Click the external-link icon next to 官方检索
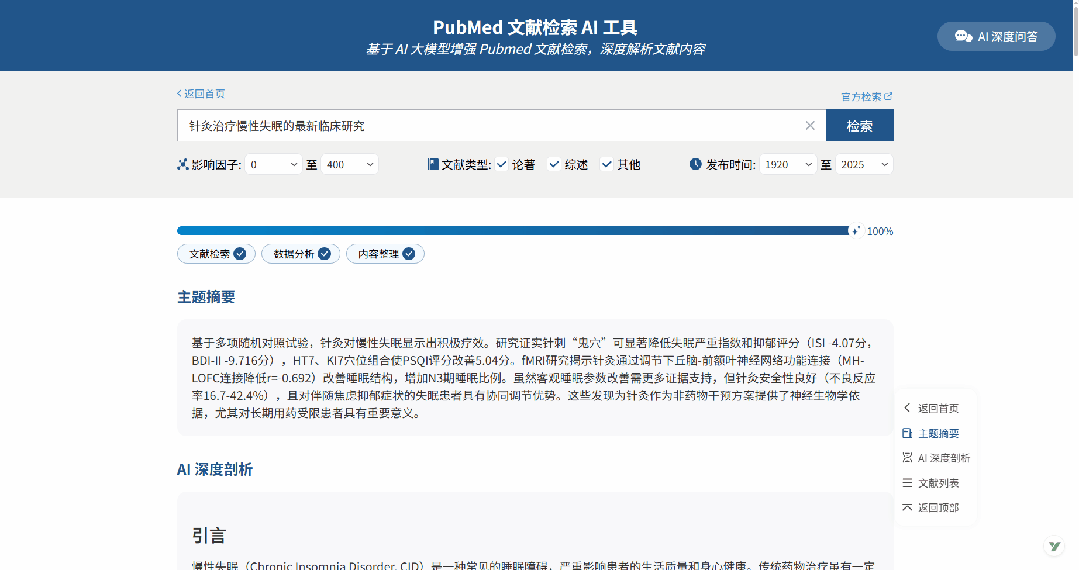Image resolution: width=1079 pixels, height=570 pixels. click(x=888, y=96)
